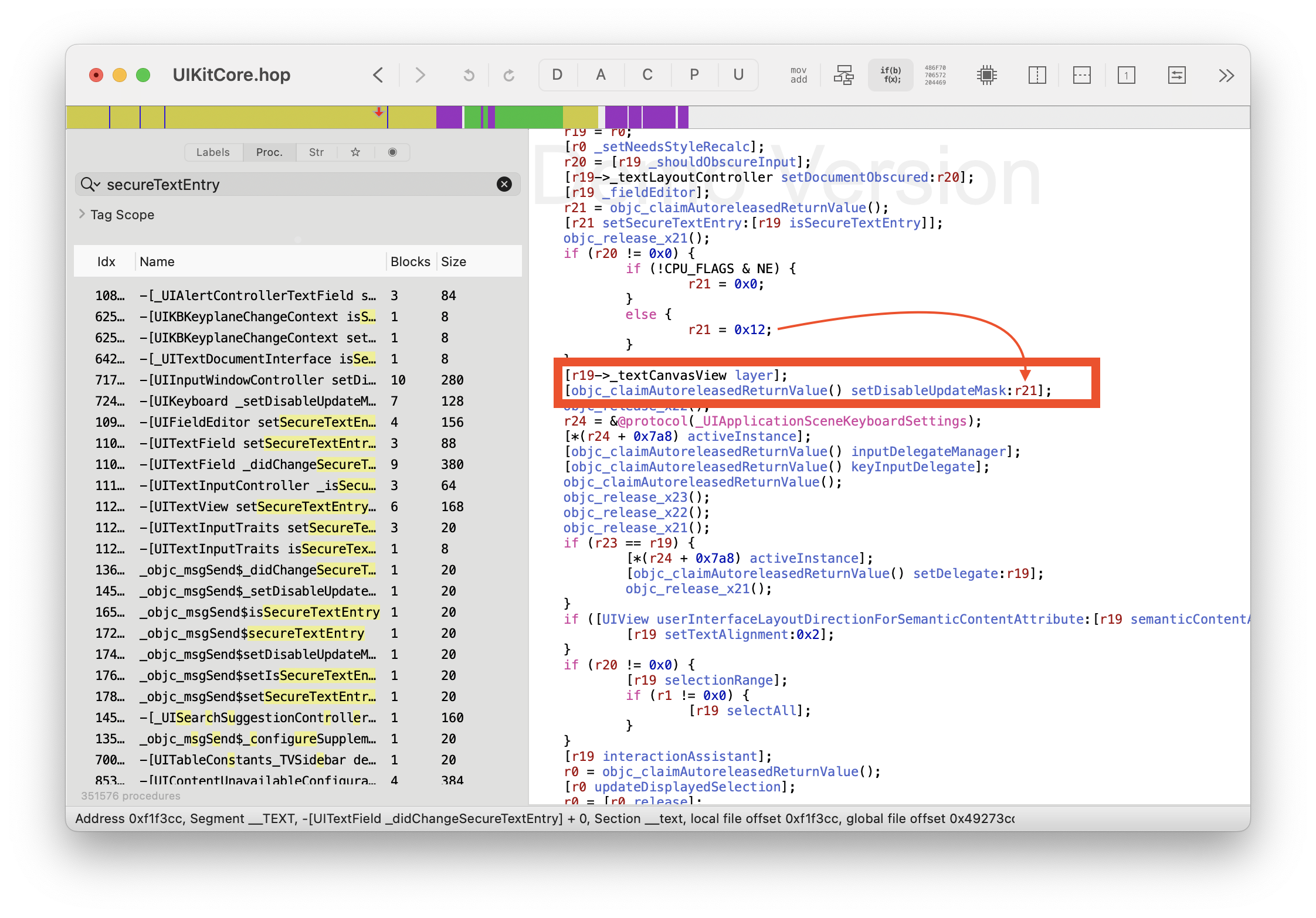Switch to assembly mov/add view
This screenshot has width=1316, height=918.
[x=798, y=75]
